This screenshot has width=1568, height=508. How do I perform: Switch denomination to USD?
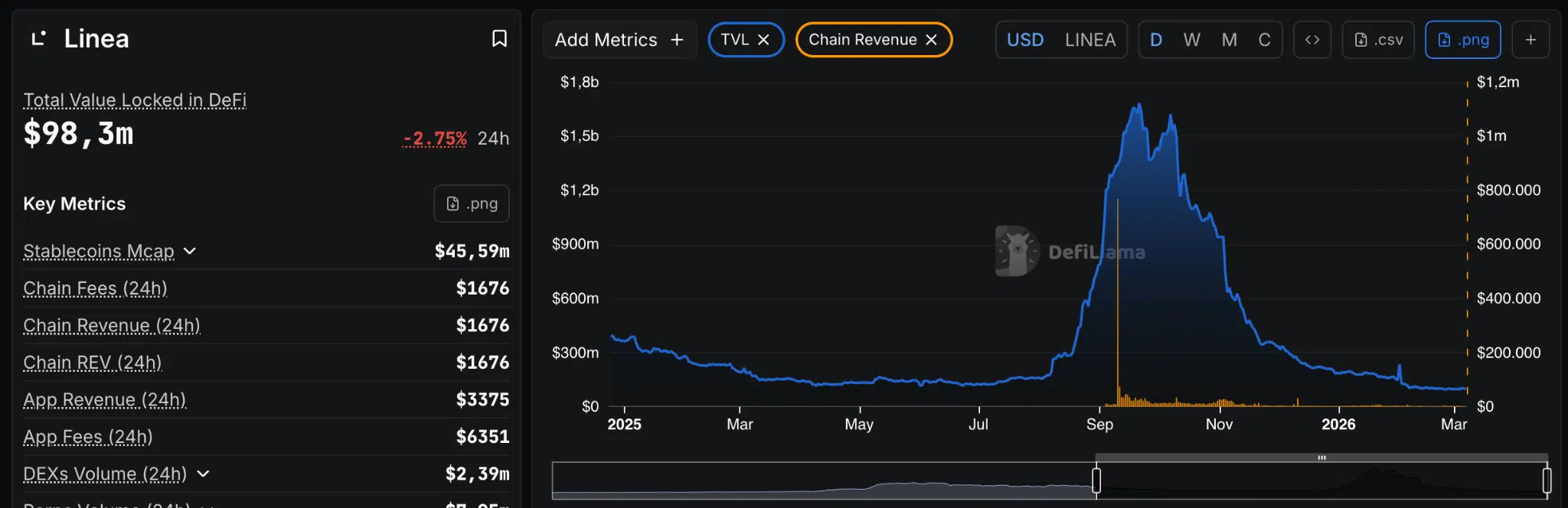1024,40
